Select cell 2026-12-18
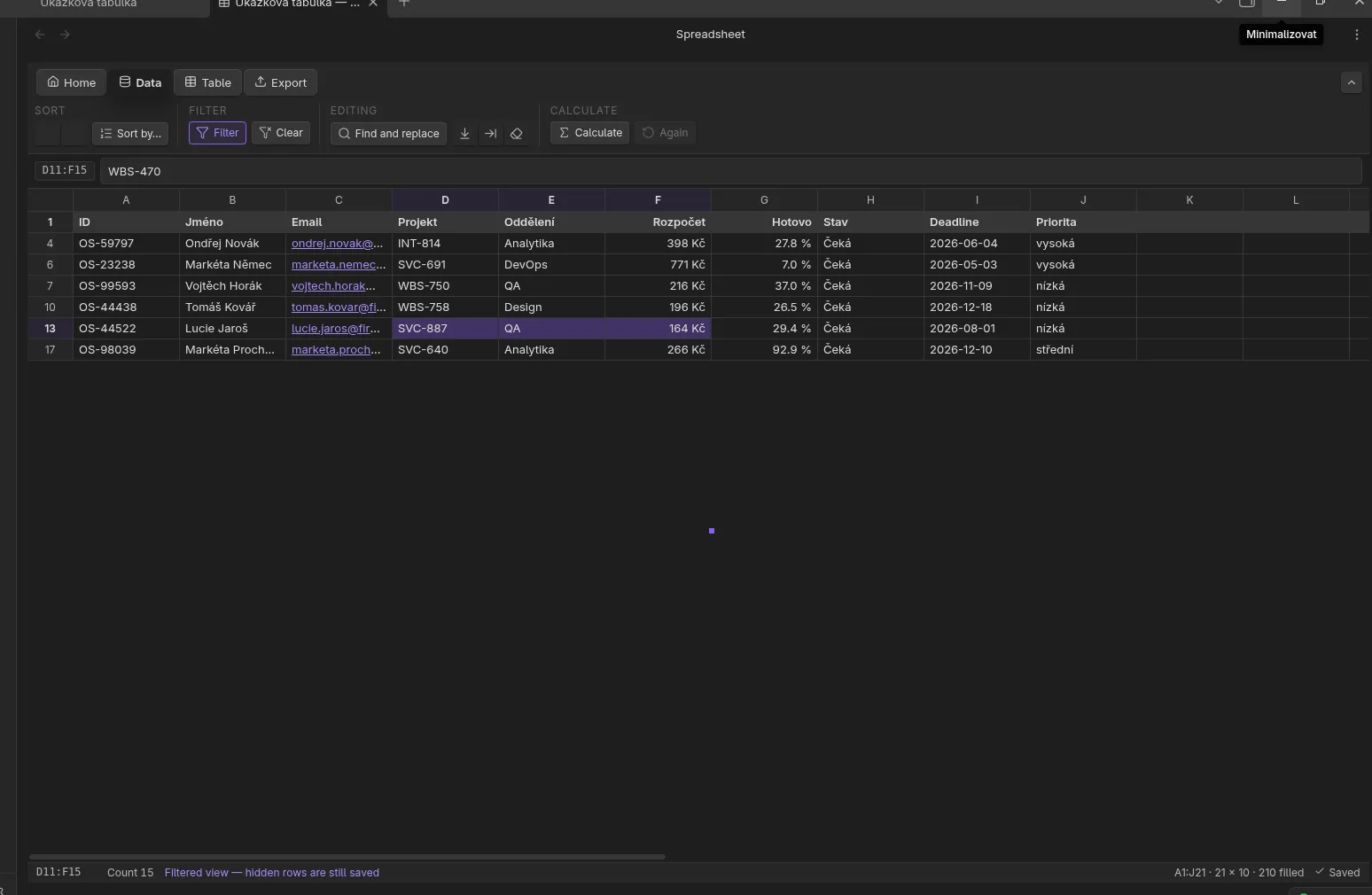Screen dimensions: 1372x895 point(977,307)
